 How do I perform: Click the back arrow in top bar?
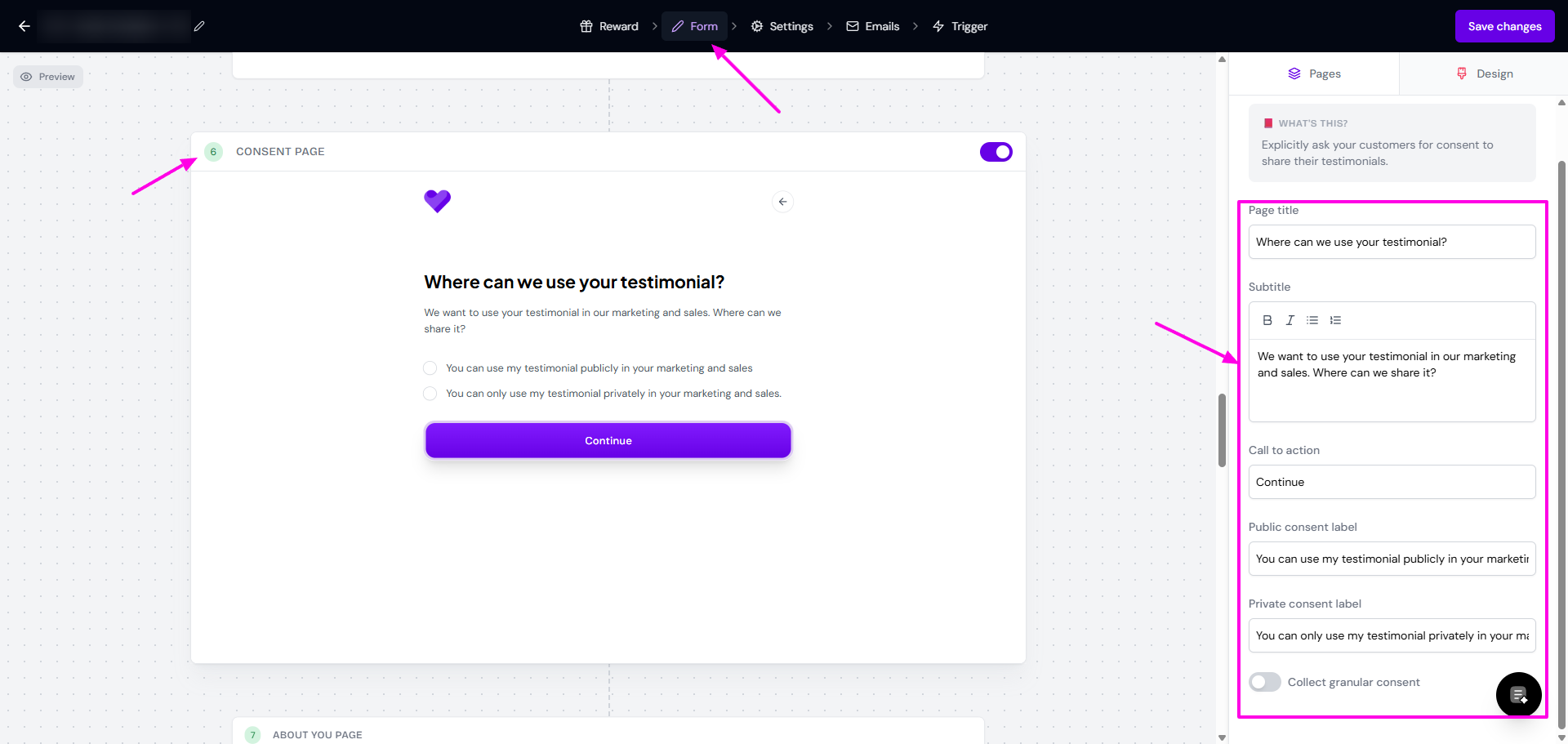[x=24, y=26]
